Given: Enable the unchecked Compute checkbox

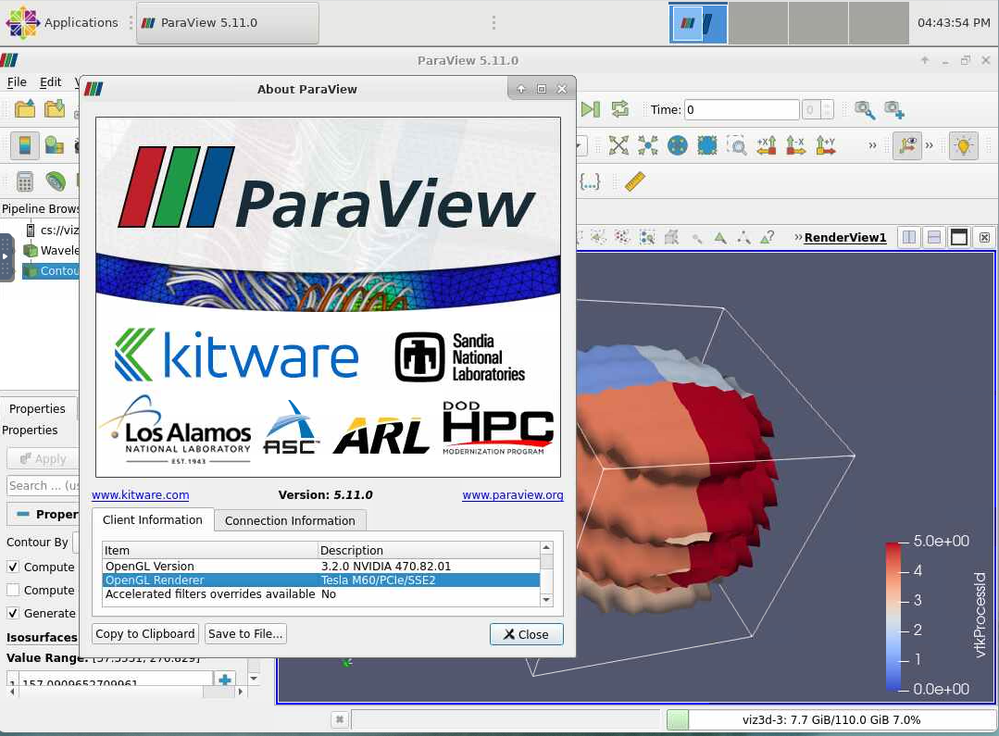Looking at the screenshot, I should click(x=13, y=590).
